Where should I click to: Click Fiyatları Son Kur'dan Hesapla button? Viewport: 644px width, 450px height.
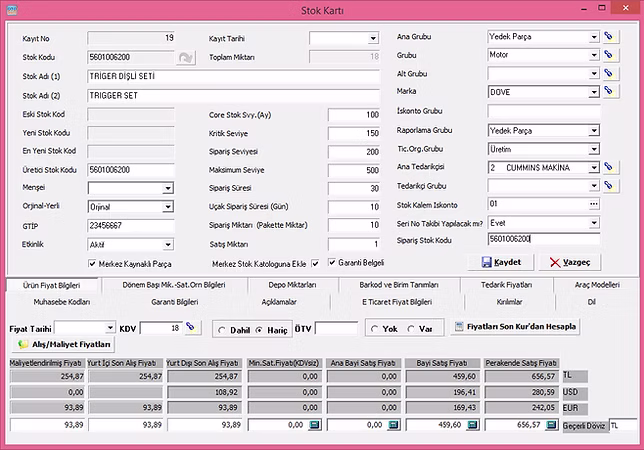pos(514,327)
